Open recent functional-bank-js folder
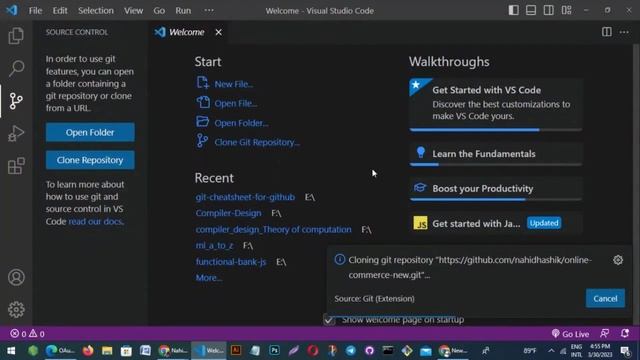This screenshot has width=640, height=360. tap(231, 262)
